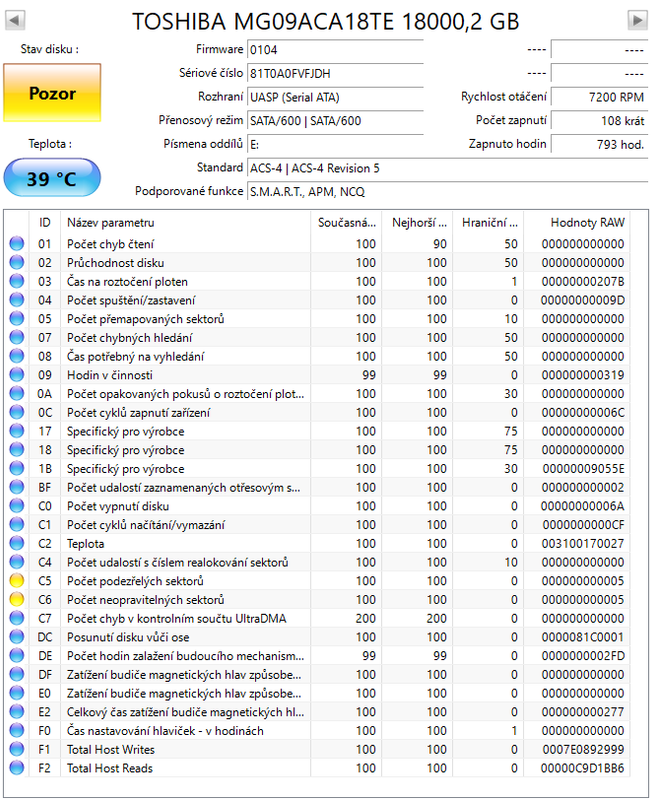Click the Název parametru column header
Screen dimensions: 655x800
(186, 222)
